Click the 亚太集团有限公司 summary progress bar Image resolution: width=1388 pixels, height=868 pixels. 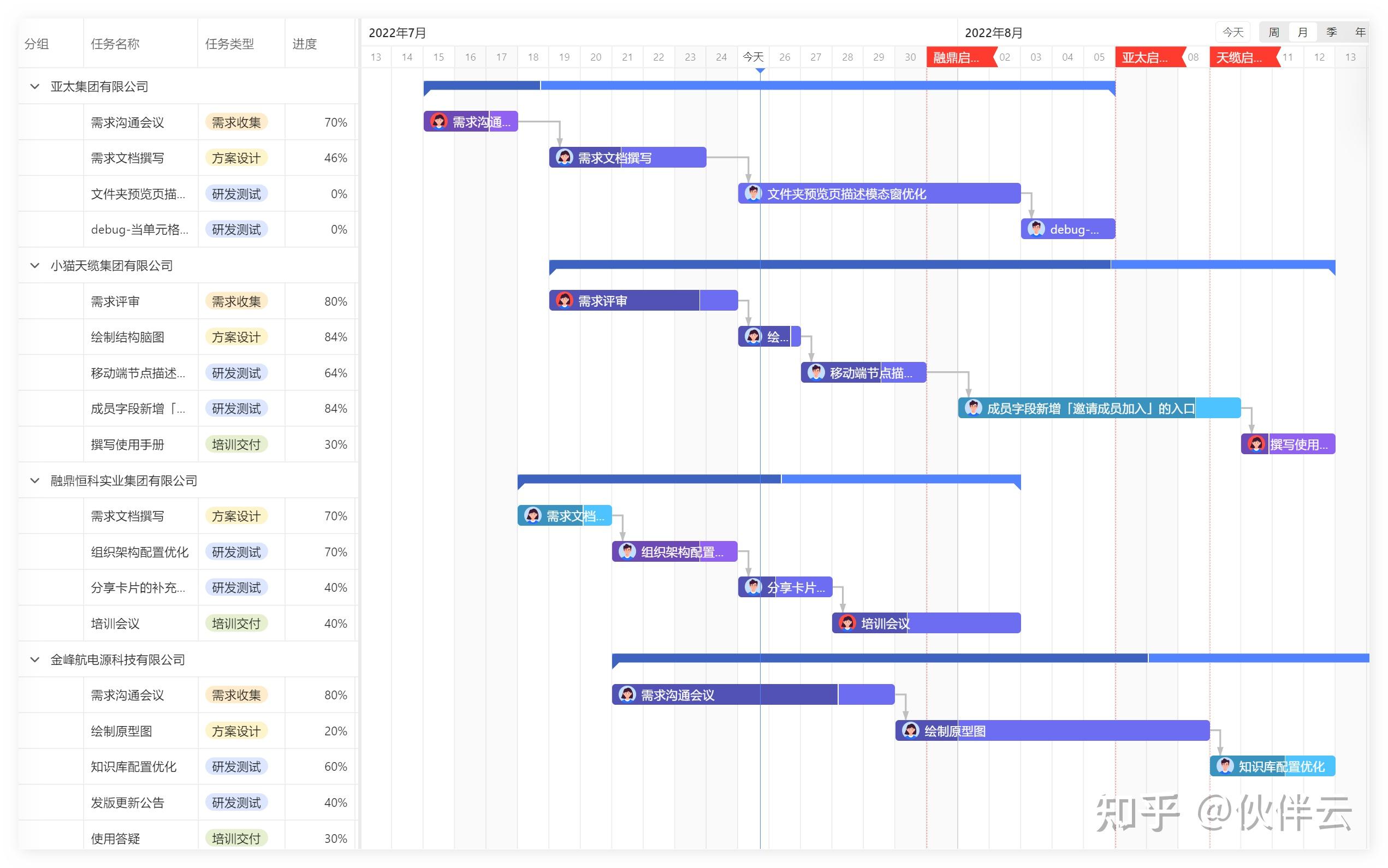(x=769, y=86)
